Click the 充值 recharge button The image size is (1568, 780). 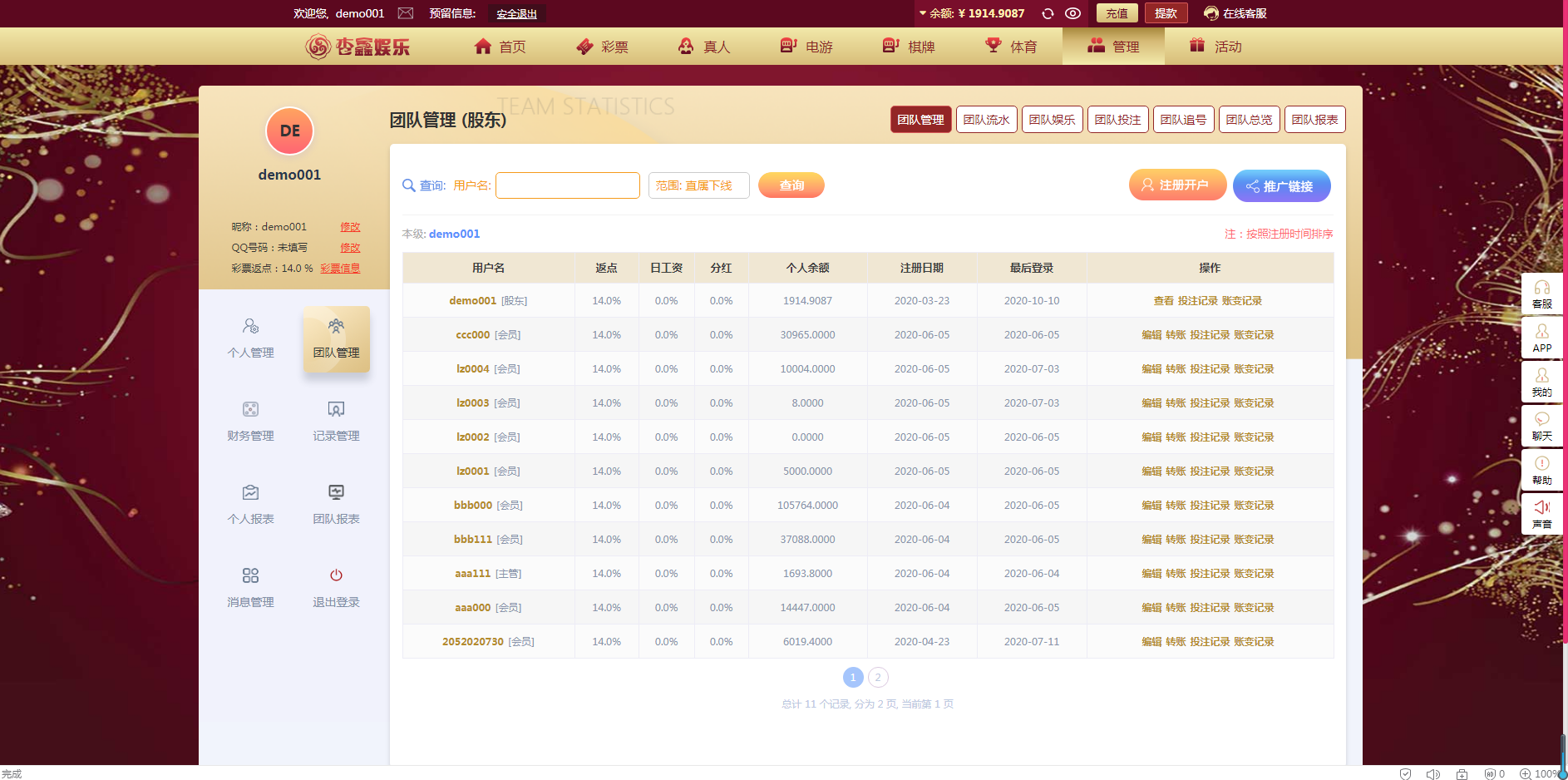point(1117,13)
